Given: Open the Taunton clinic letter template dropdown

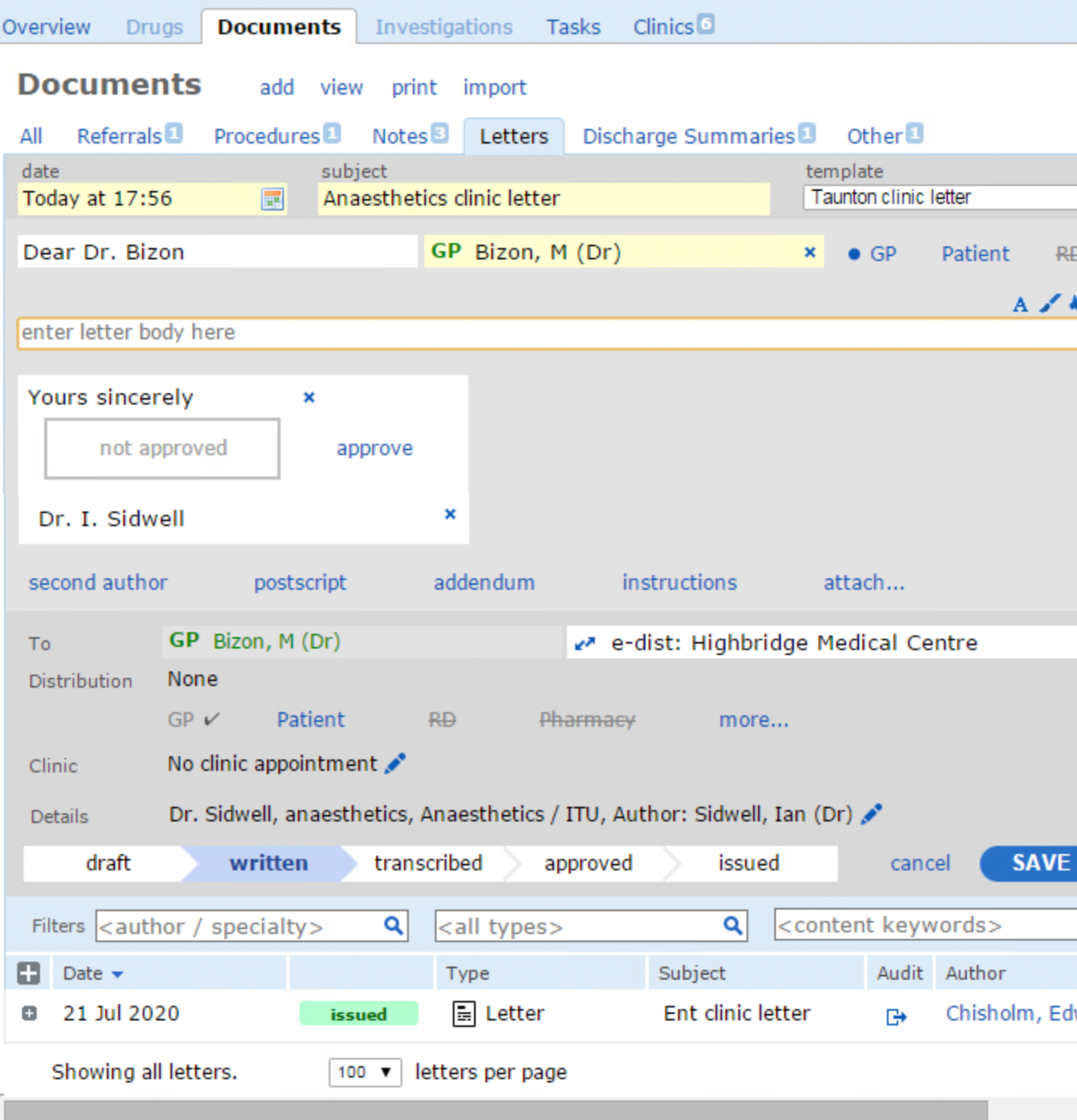Looking at the screenshot, I should tap(940, 197).
